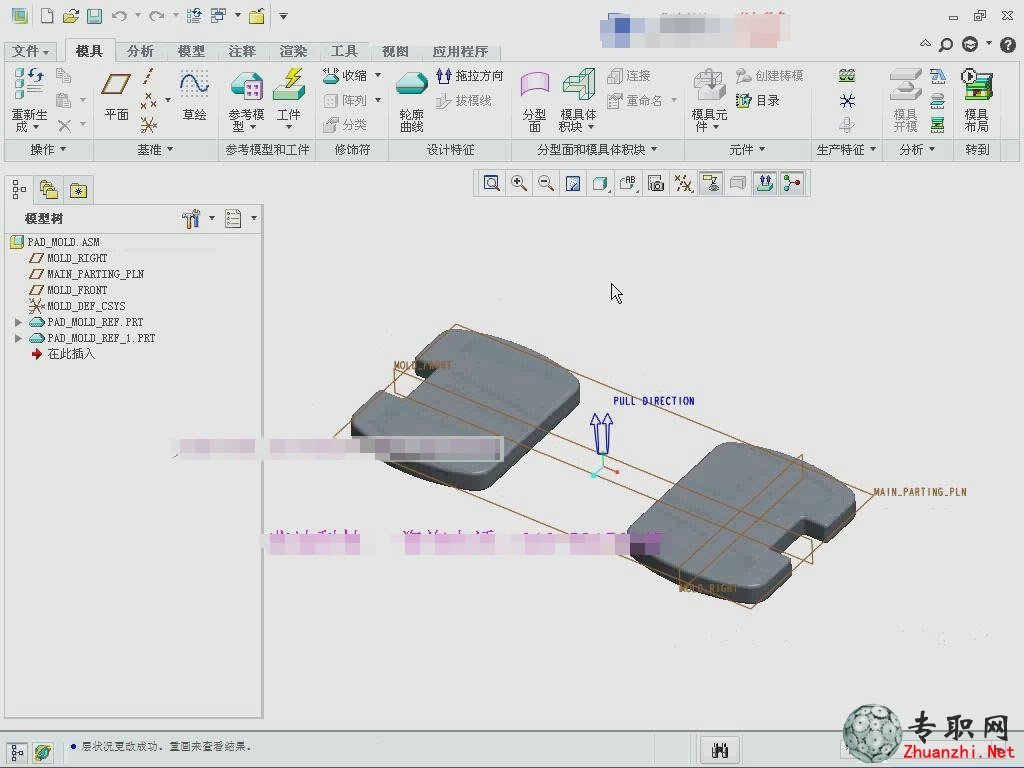Click the Insert Here (在此插入) marker
This screenshot has height=768, width=1024.
(x=63, y=354)
